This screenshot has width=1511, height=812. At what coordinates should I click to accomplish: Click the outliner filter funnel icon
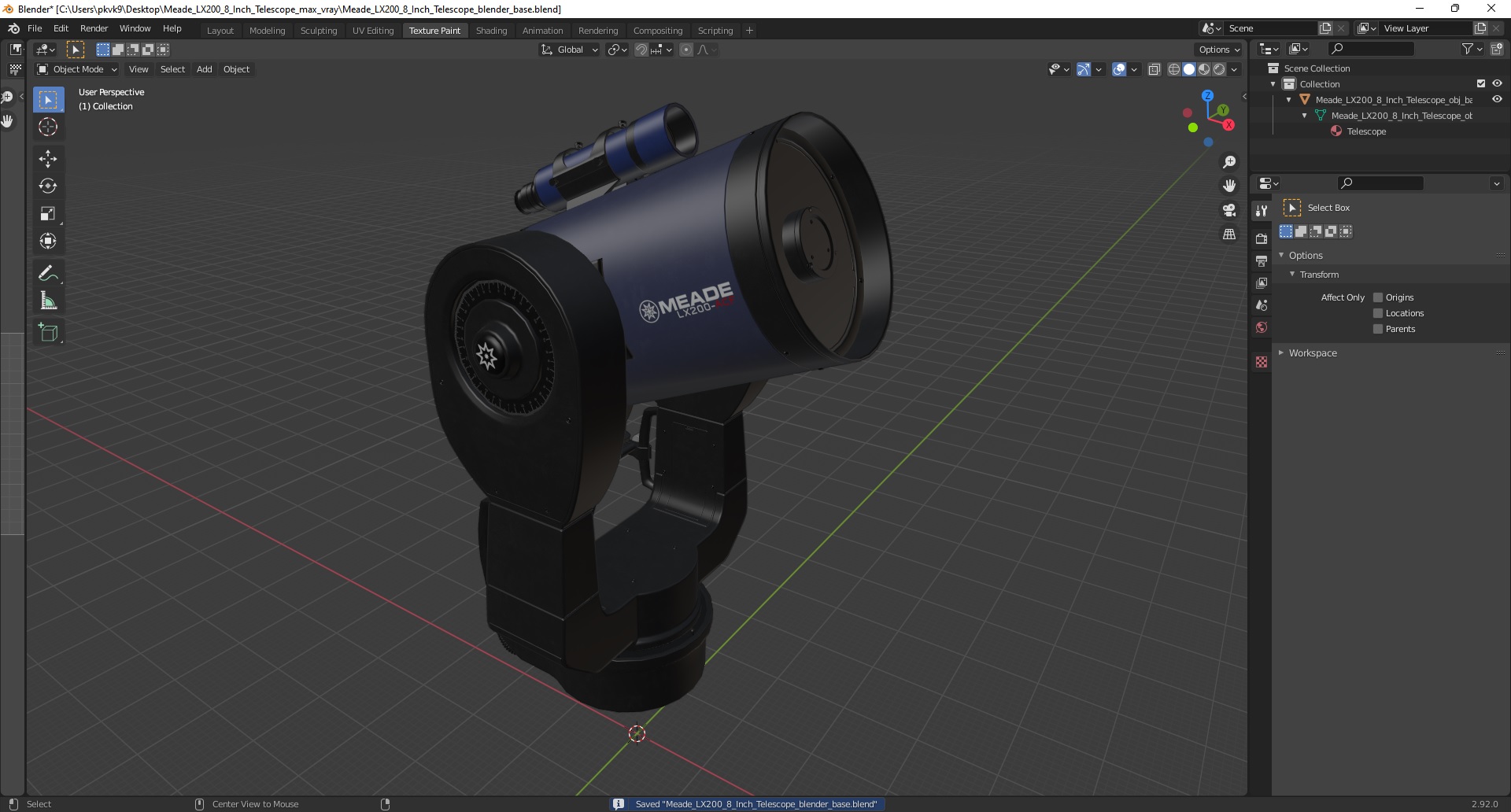(x=1468, y=49)
